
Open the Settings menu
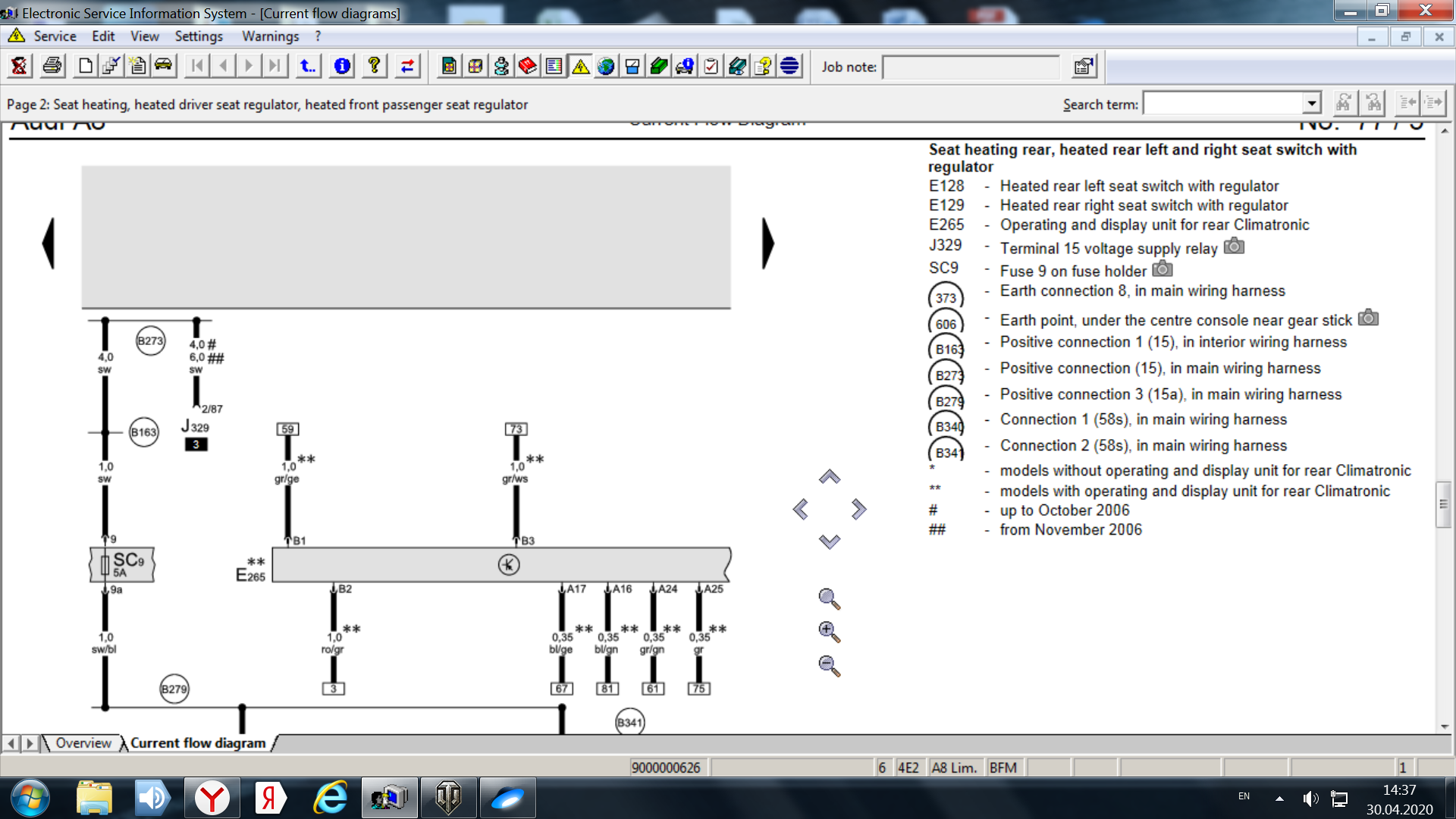(x=199, y=36)
